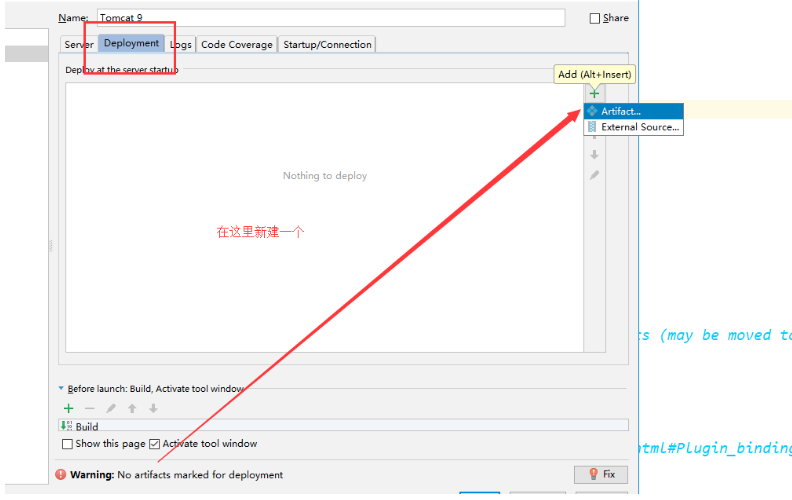Choose External Source... from the add popup
This screenshot has height=500, width=792.
(633, 127)
